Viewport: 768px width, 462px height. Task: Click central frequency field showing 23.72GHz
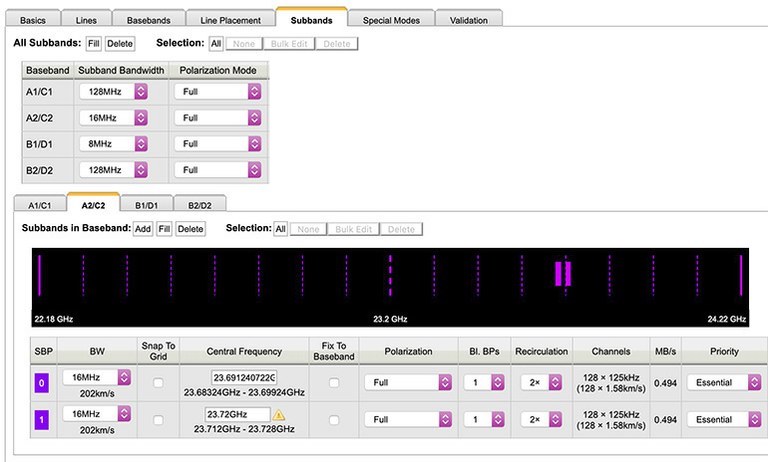(237, 414)
